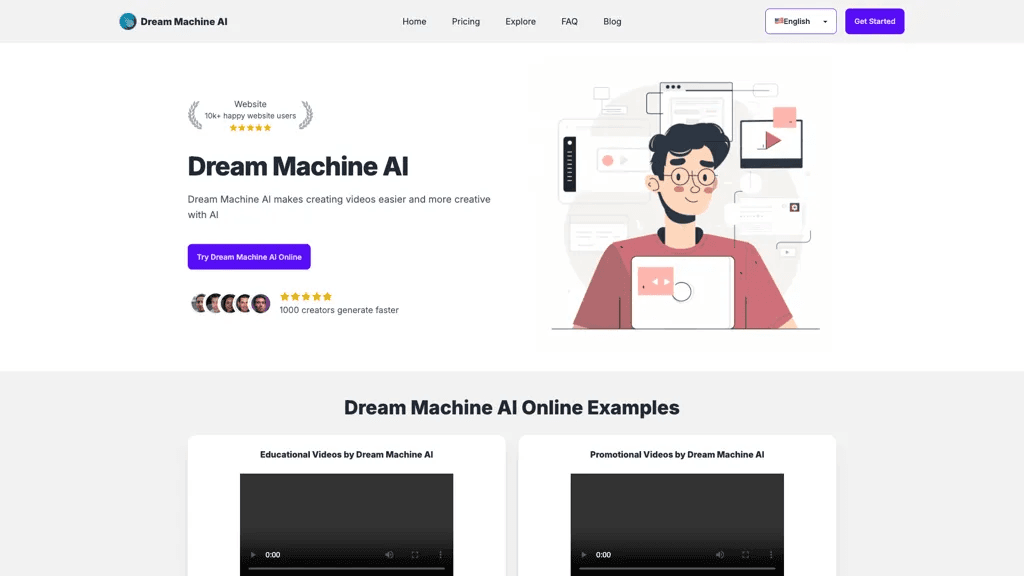Viewport: 1024px width, 576px height.
Task: Enter fullscreen on the Promotional video
Action: pyautogui.click(x=745, y=554)
